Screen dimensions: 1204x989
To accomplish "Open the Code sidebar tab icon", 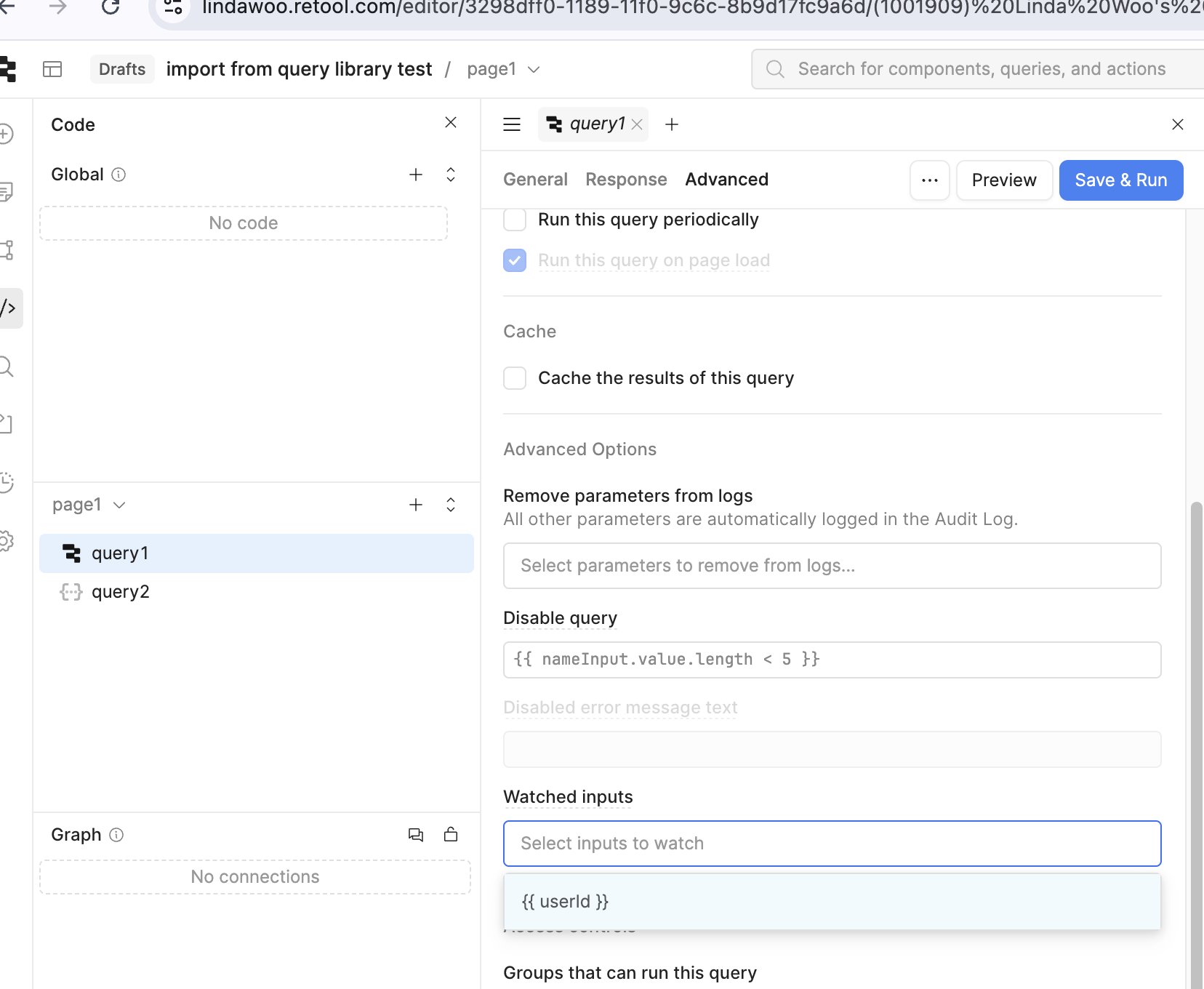I will coord(9,308).
